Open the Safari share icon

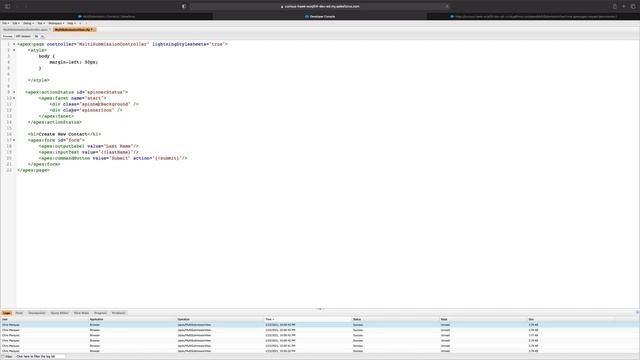[x=615, y=6]
